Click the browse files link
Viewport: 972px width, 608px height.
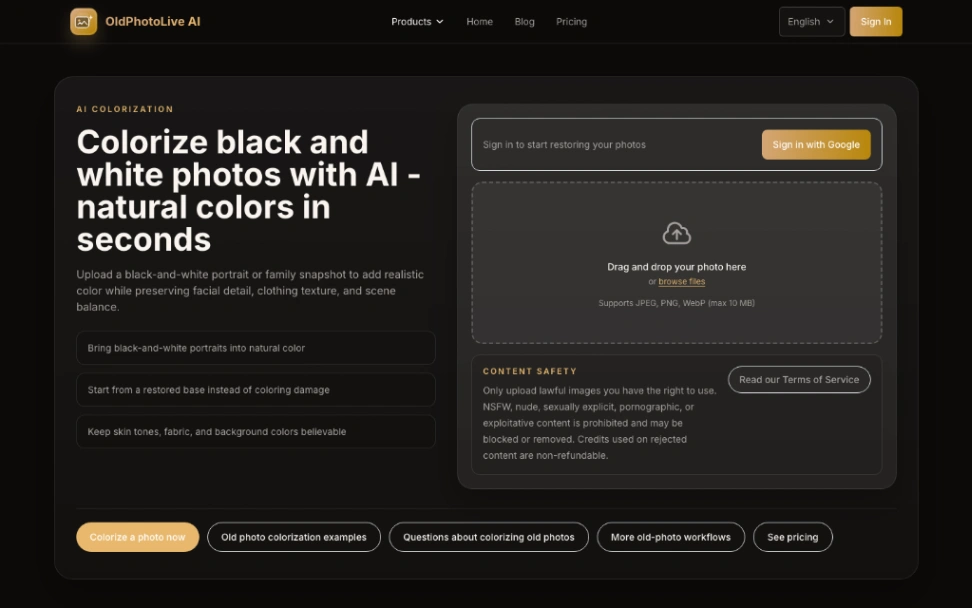point(681,281)
